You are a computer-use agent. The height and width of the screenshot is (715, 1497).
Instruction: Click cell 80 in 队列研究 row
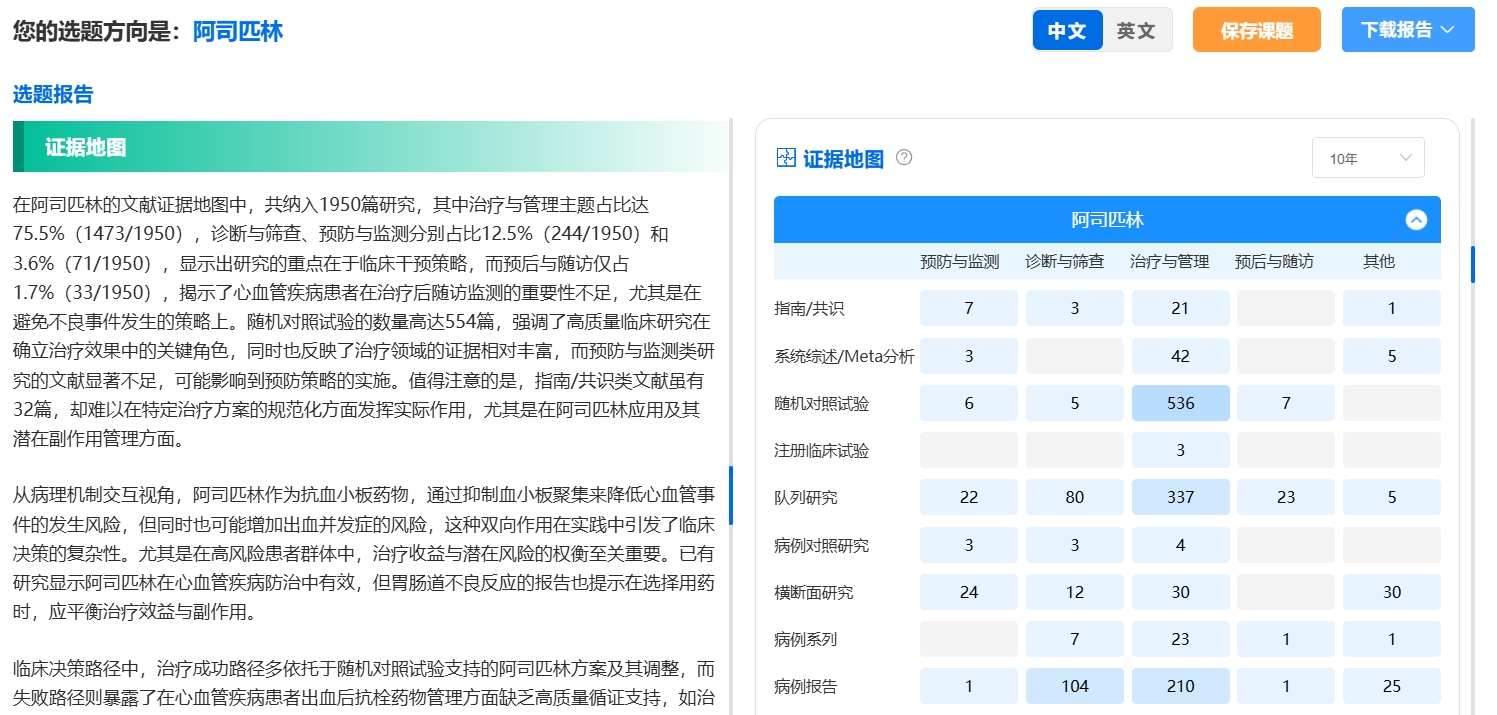[1075, 497]
